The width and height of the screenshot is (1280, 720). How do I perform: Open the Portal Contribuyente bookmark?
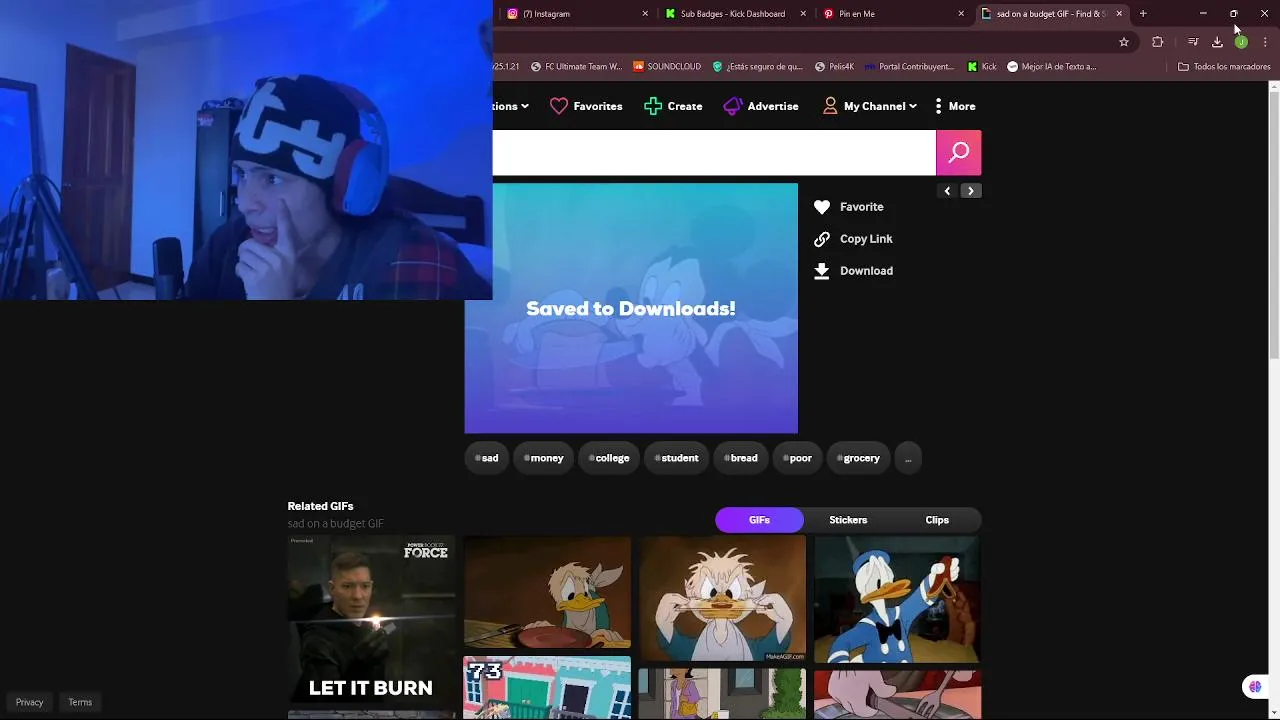pyautogui.click(x=909, y=67)
